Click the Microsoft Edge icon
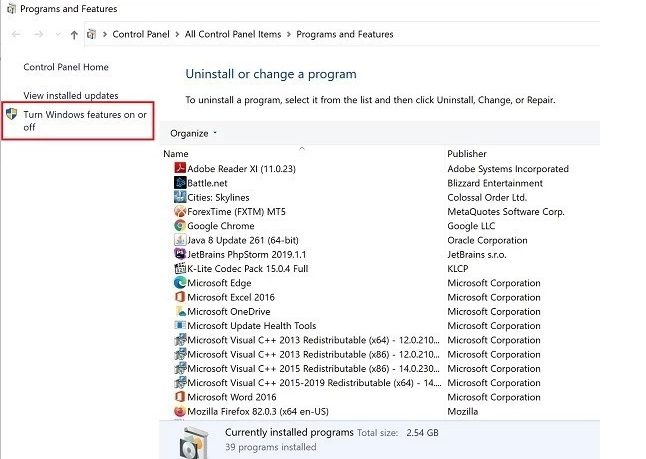 (x=180, y=283)
